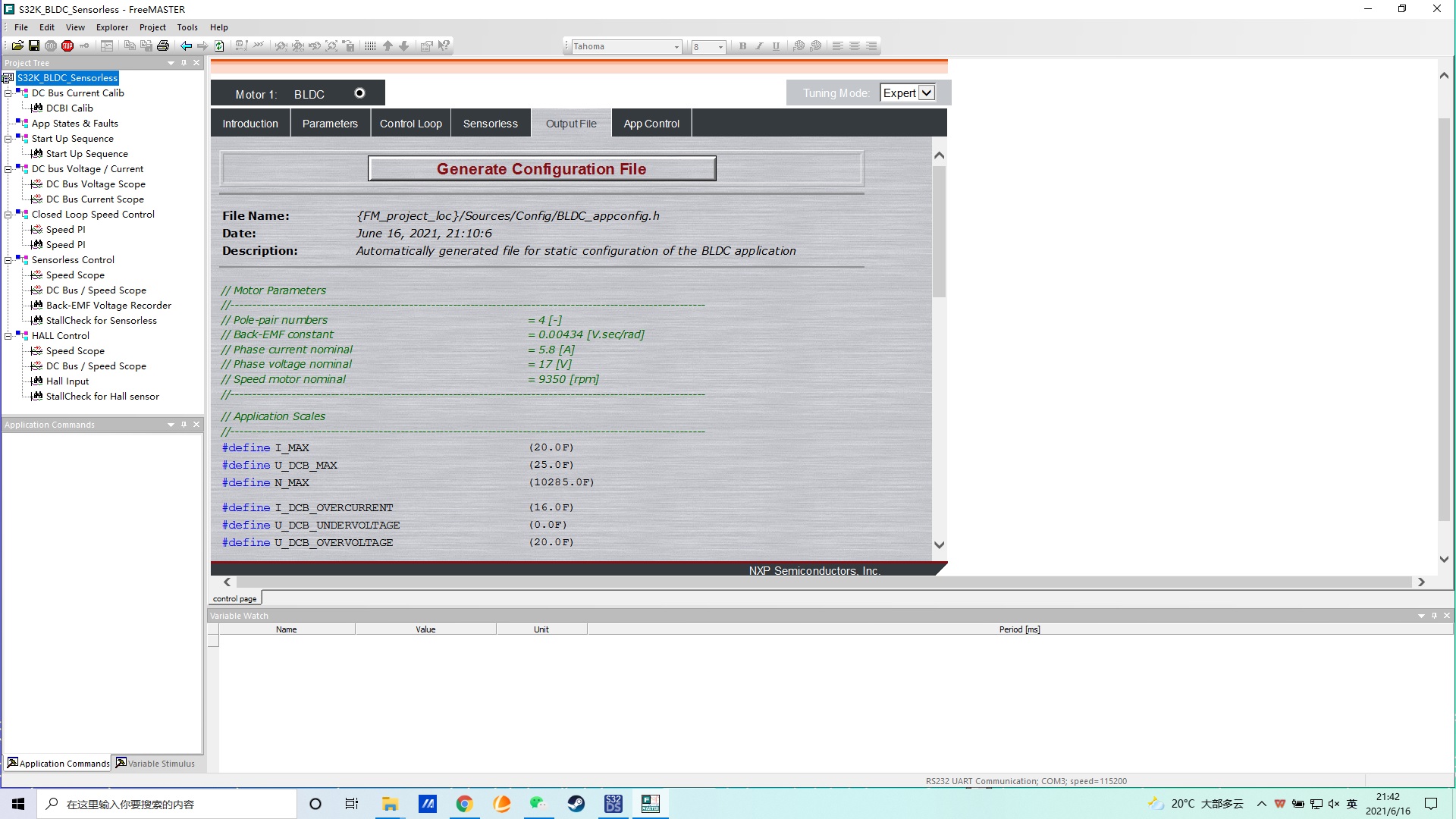Toggle bold formatting in the text toolbar
Image resolution: width=1456 pixels, height=819 pixels.
(742, 46)
